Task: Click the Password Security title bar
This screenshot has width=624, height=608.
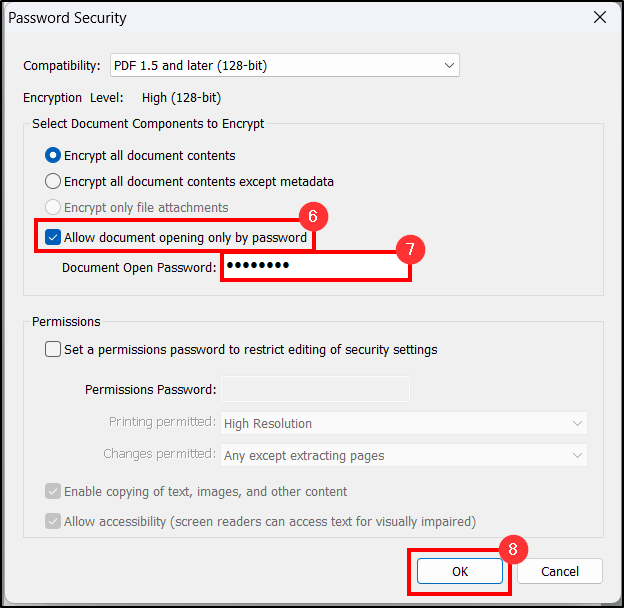Action: (x=300, y=18)
